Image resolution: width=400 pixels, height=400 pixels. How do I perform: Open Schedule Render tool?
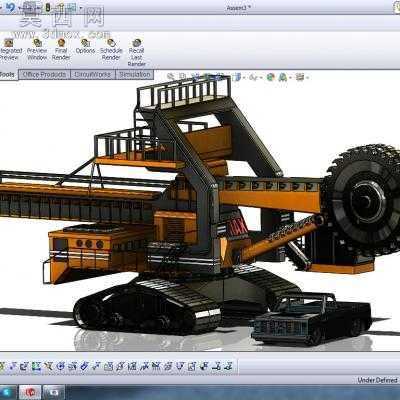point(111,50)
